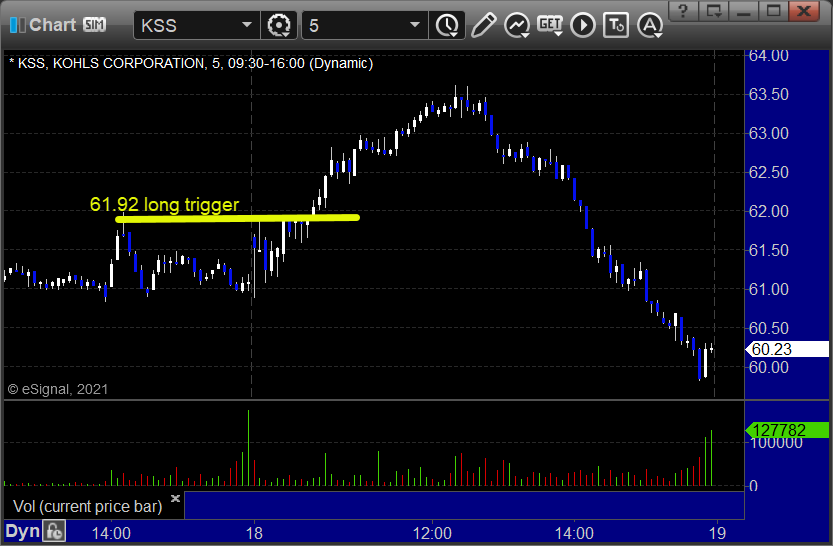The height and width of the screenshot is (546, 833).
Task: Open the window options dropdown icon
Action: click(x=713, y=11)
